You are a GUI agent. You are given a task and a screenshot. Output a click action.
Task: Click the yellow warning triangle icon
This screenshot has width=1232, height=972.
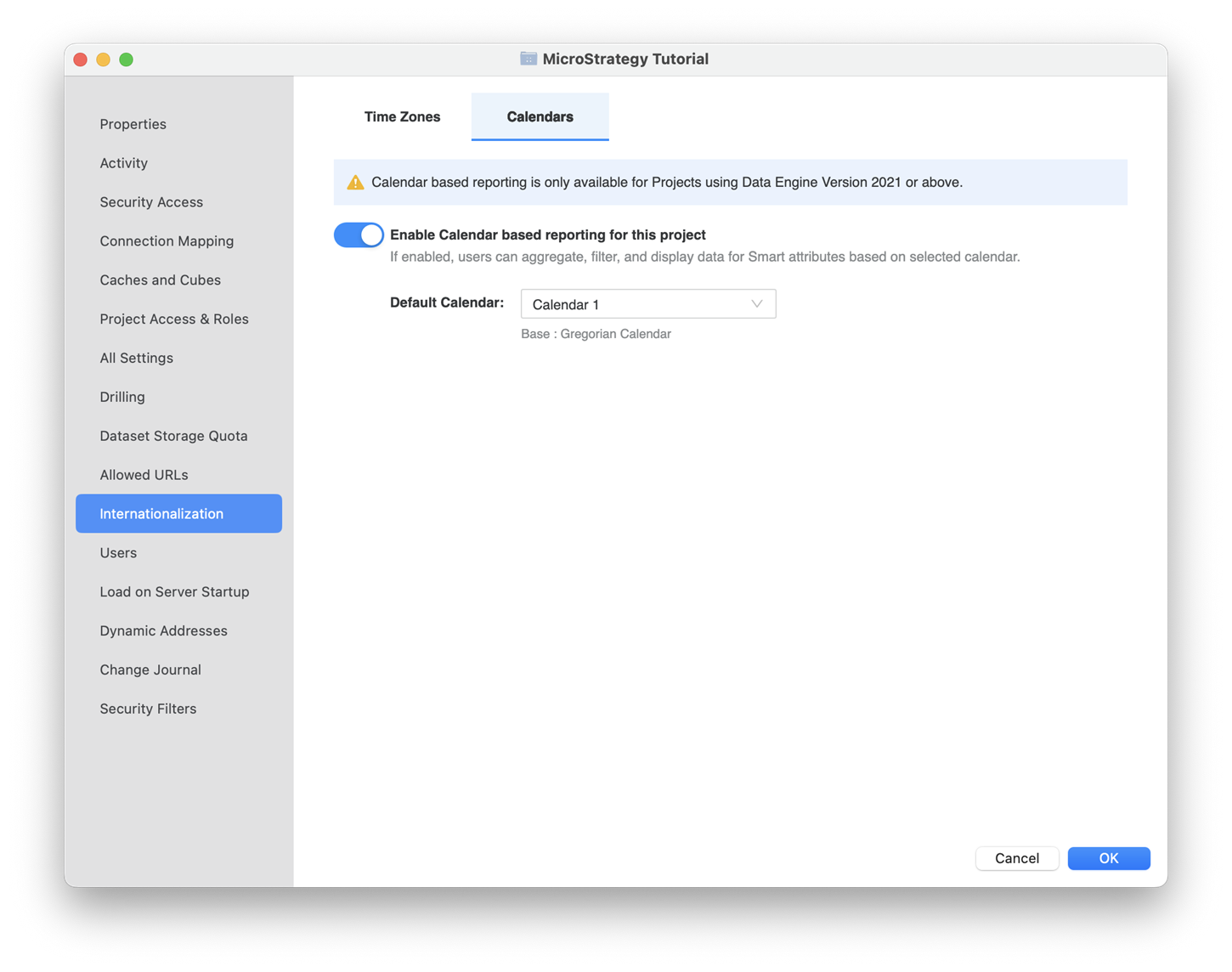(355, 183)
